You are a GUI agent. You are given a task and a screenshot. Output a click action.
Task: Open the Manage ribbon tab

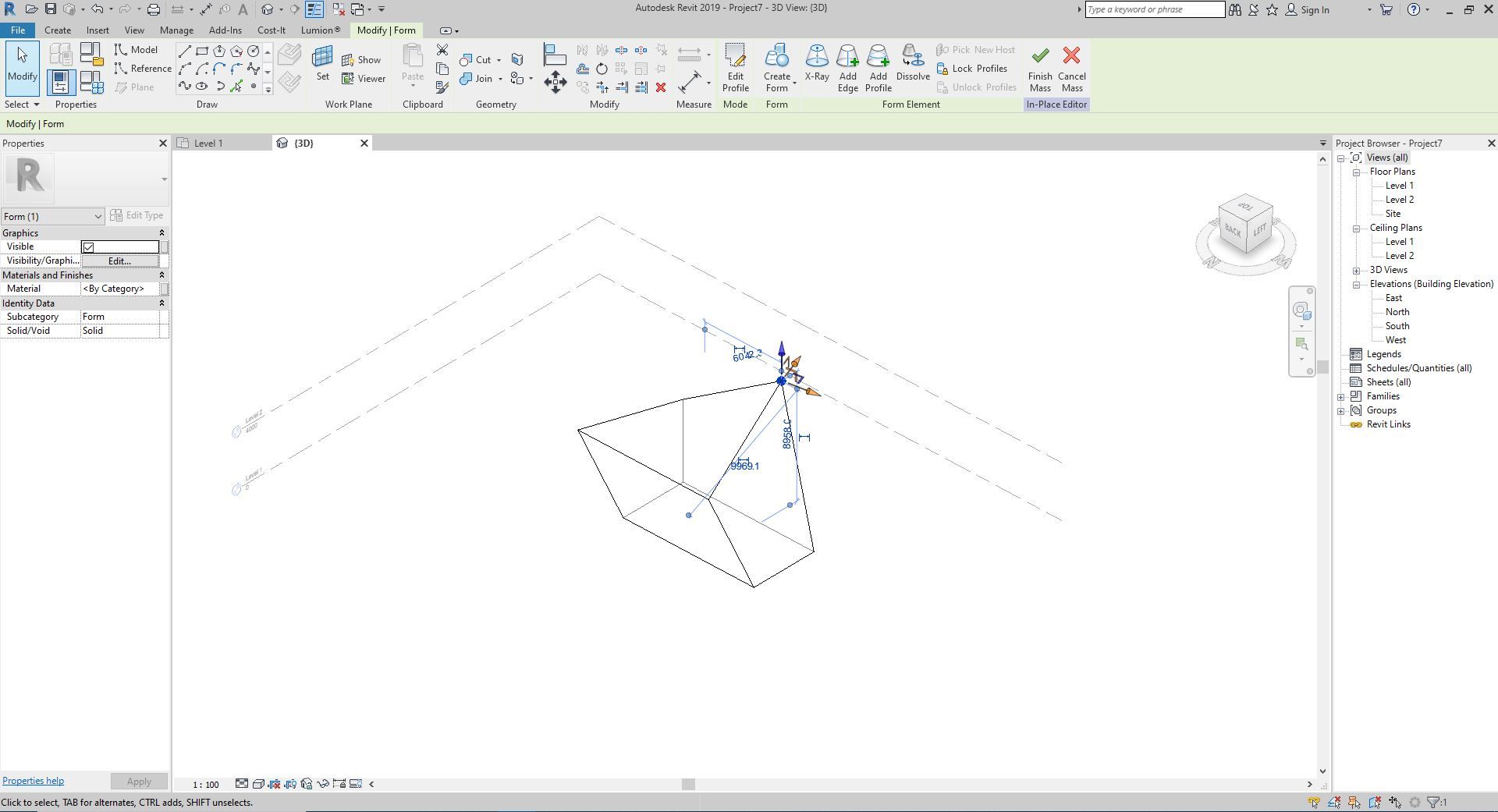(176, 30)
